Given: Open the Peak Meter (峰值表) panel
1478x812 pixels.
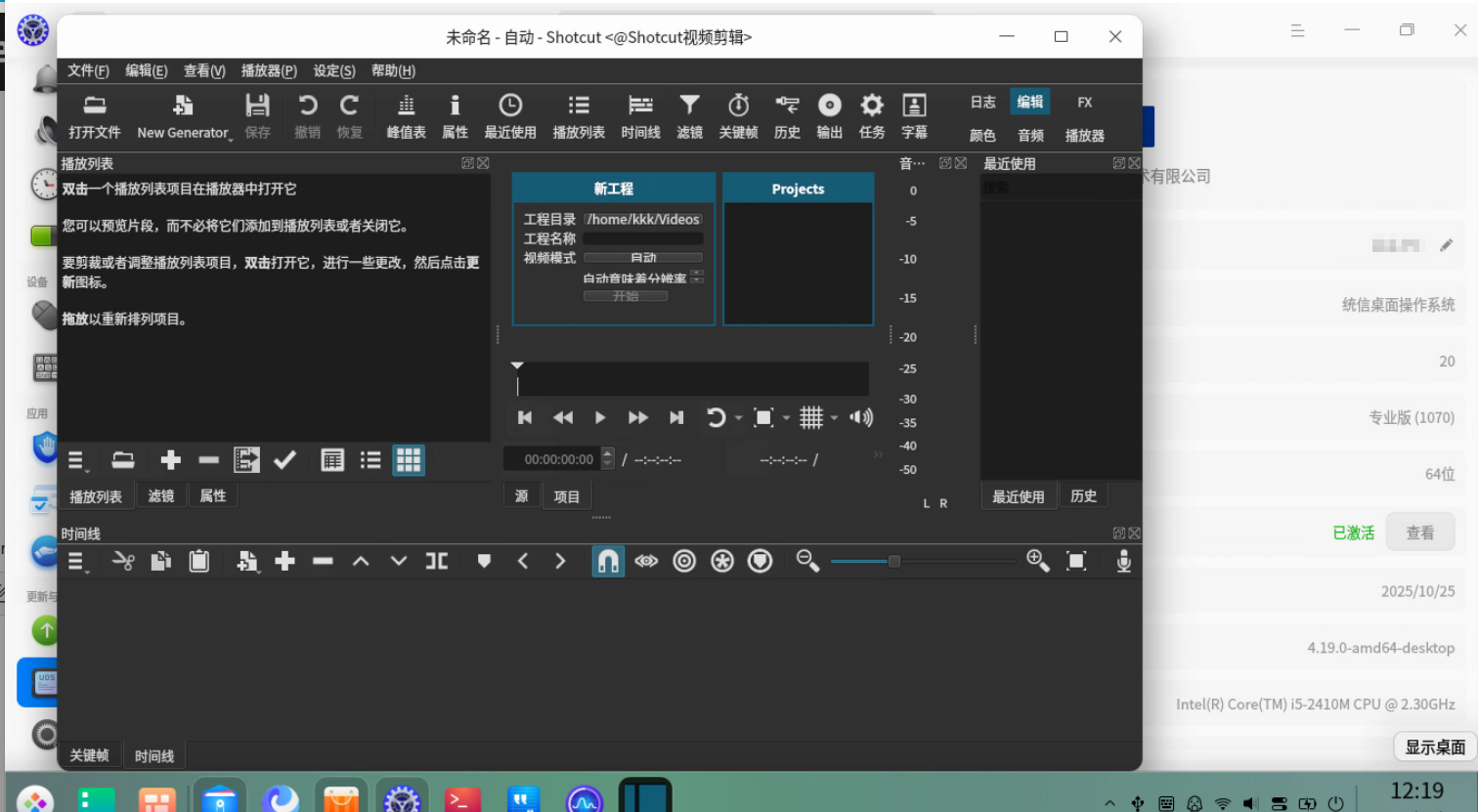Looking at the screenshot, I should pos(406,116).
